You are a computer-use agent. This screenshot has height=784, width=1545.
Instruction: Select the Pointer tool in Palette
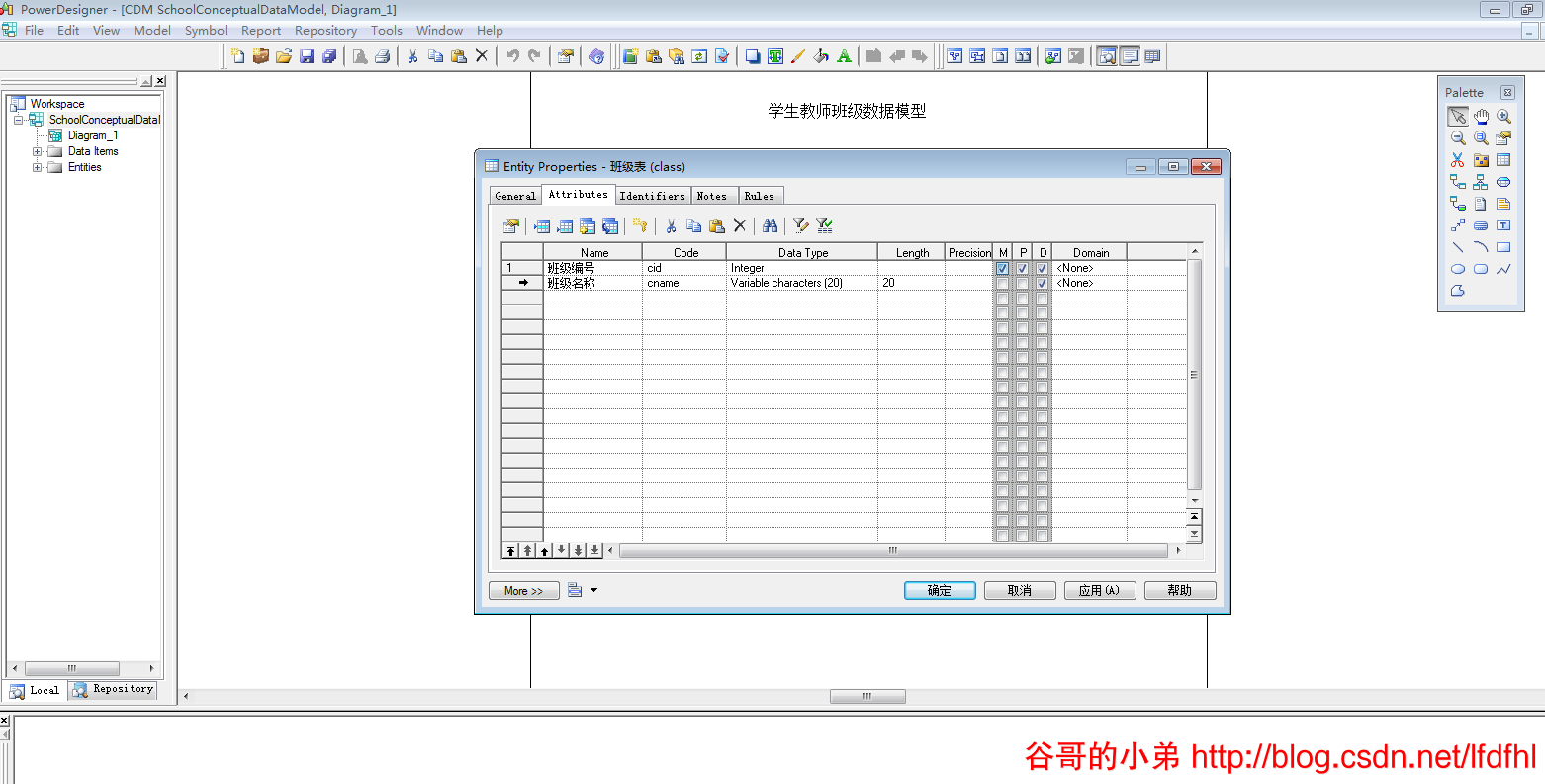tap(1458, 116)
